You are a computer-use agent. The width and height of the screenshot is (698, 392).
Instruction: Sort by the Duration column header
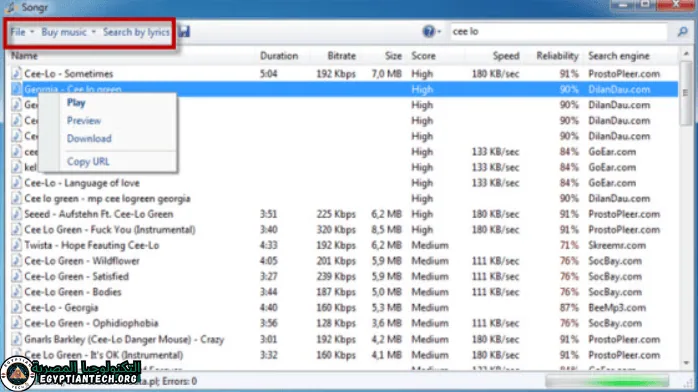(x=279, y=56)
